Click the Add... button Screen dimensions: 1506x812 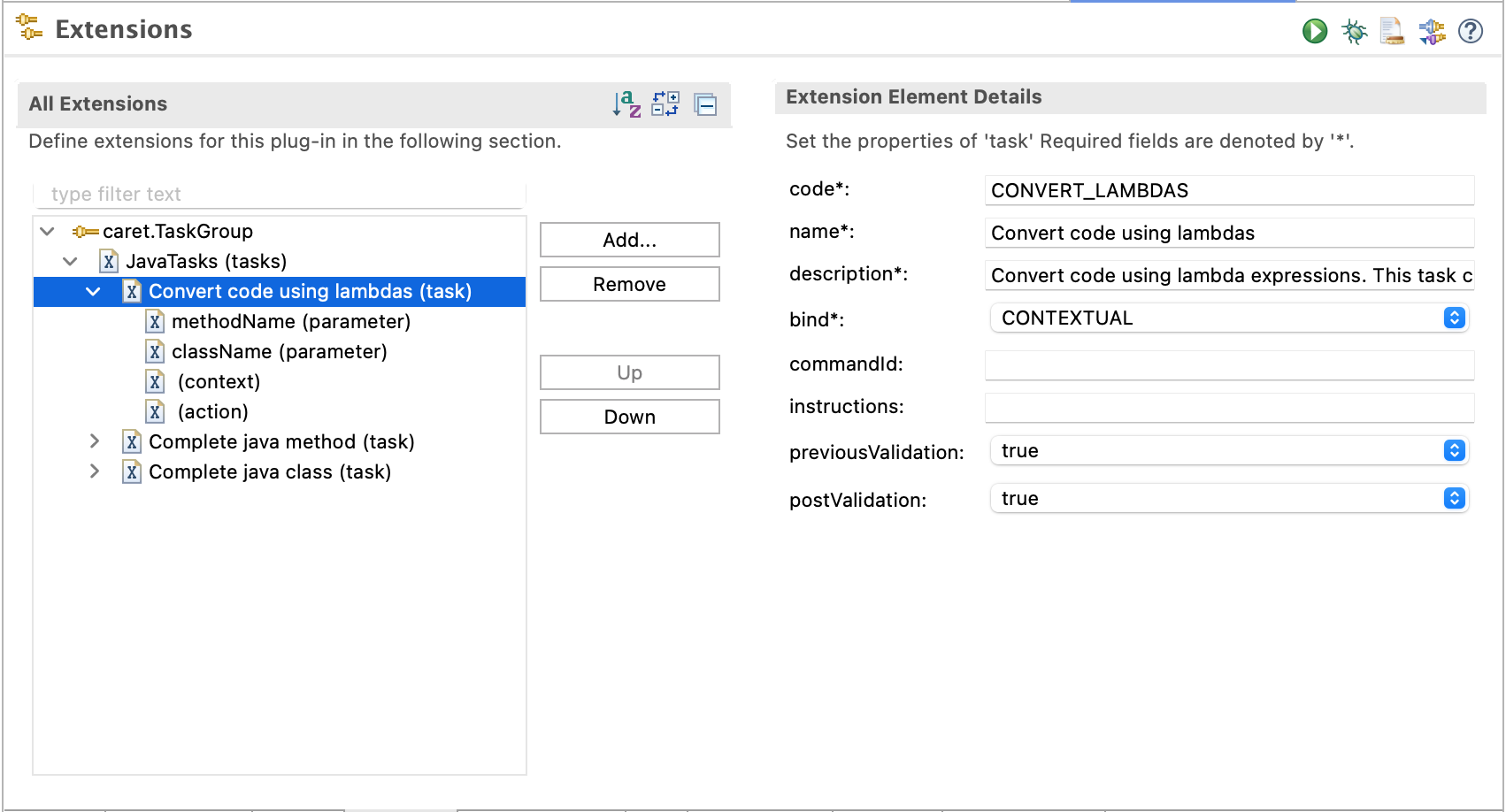click(629, 240)
